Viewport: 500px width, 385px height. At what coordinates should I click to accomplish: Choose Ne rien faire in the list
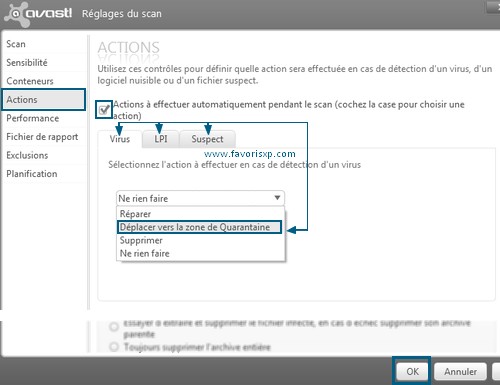[x=201, y=253]
